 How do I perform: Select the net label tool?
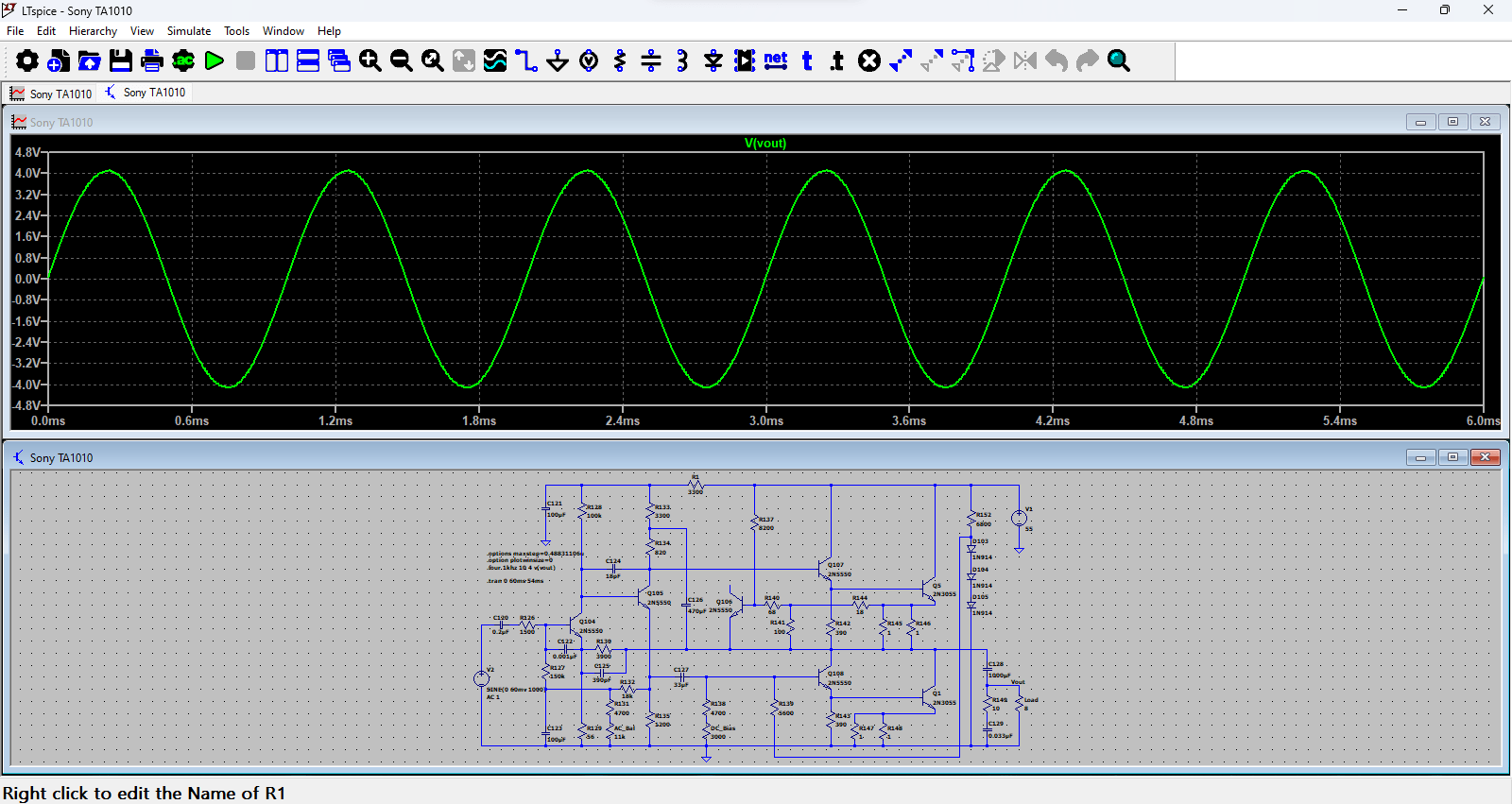tap(776, 60)
